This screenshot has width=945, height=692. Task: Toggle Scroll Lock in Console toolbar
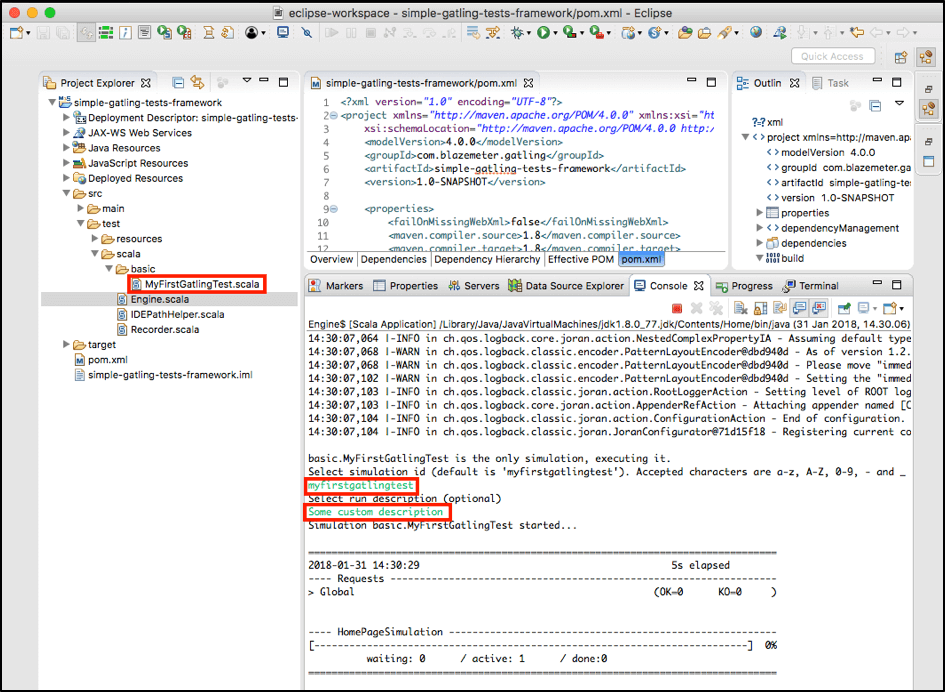tap(761, 309)
